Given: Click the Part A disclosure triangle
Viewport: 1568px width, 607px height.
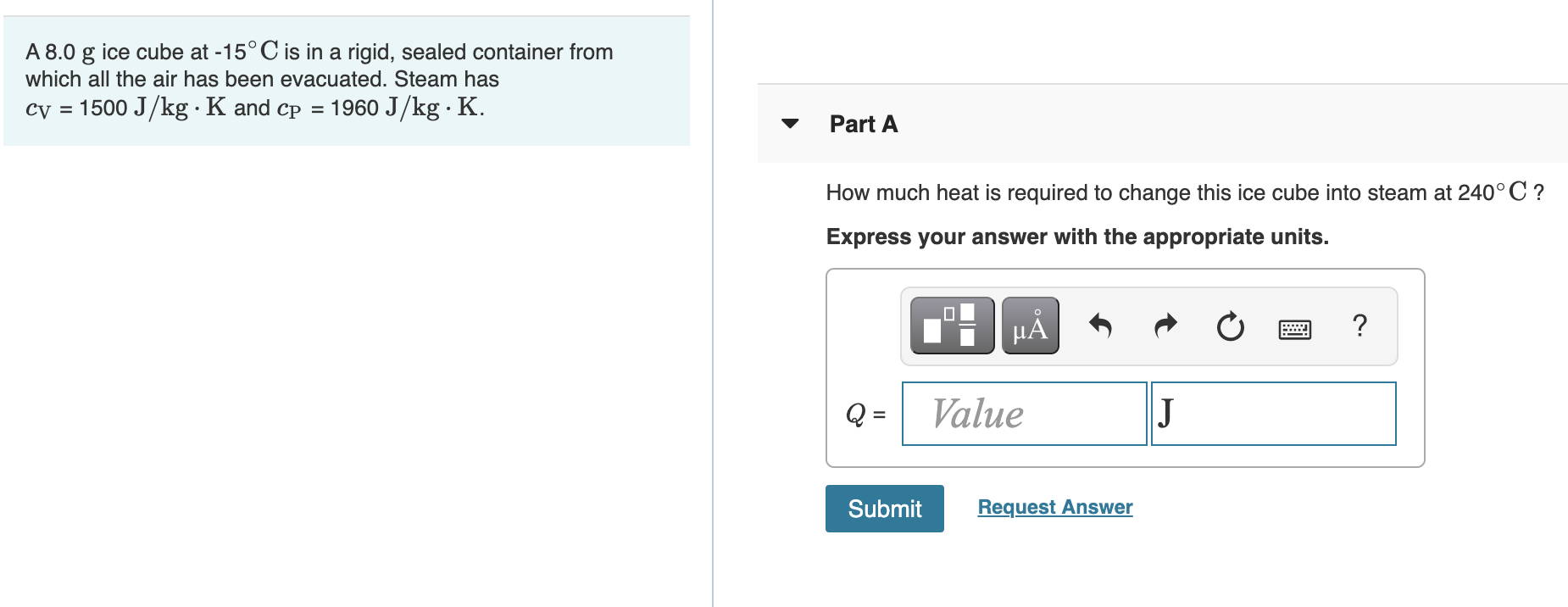Looking at the screenshot, I should pos(789,125).
